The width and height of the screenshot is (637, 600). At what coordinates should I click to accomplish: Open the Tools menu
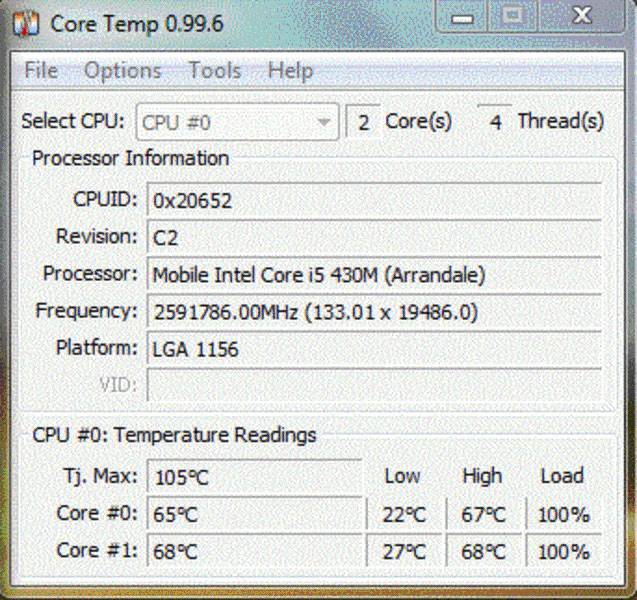coord(215,71)
